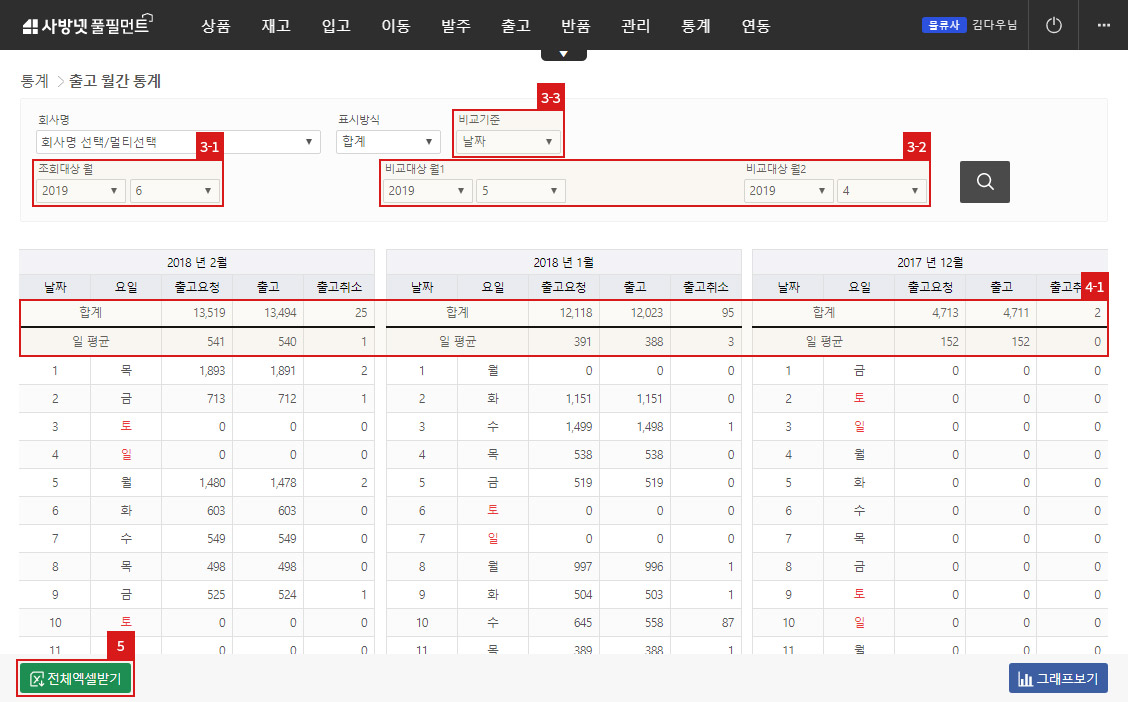Click the power/logout icon at top right
The image size is (1128, 702).
tap(1053, 25)
